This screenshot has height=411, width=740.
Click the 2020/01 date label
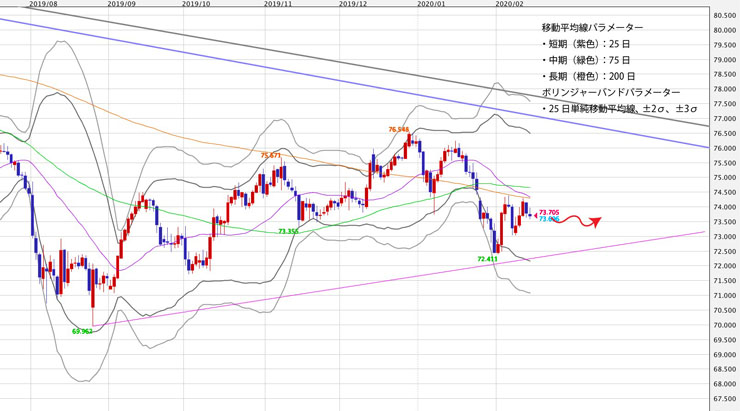click(431, 3)
